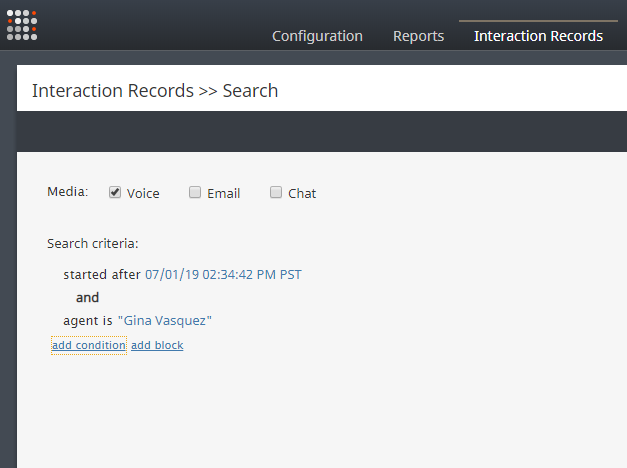Screen dimensions: 627x468
Task: Click the Email label text
Action: click(x=224, y=194)
